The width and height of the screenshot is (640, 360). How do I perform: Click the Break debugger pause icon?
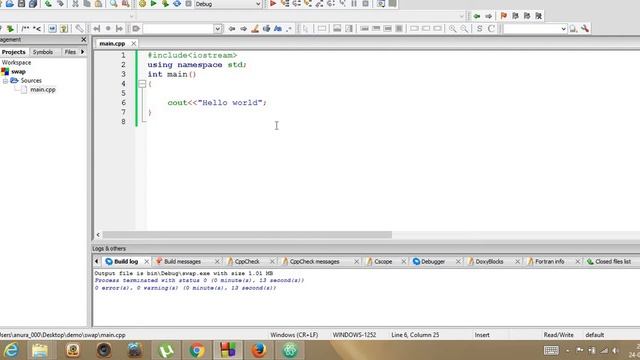(x=354, y=4)
